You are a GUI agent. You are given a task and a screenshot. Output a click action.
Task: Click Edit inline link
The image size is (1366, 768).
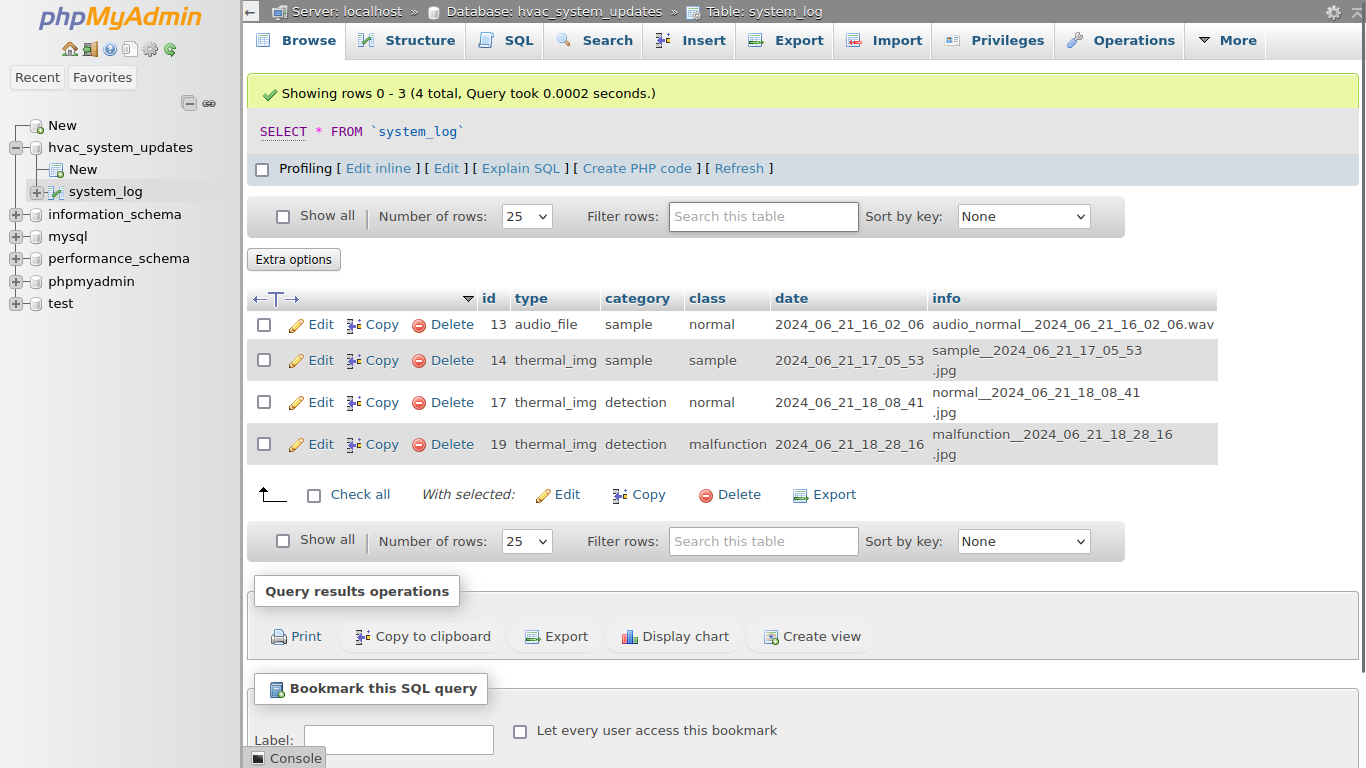click(378, 169)
